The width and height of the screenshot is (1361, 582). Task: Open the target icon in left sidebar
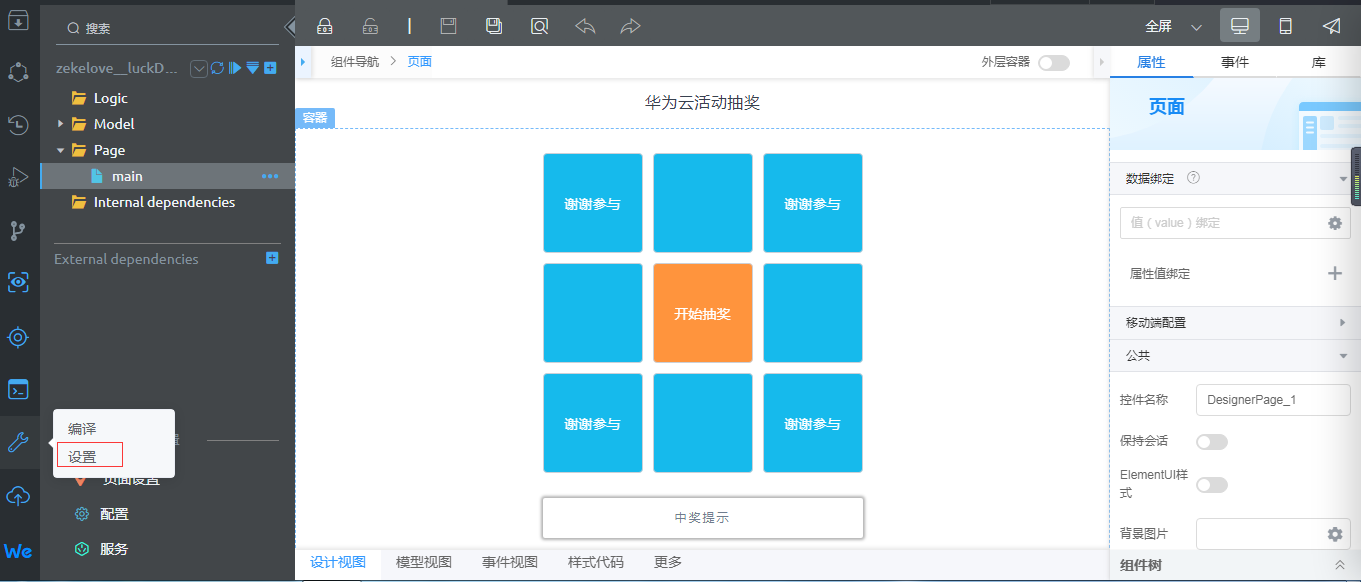18,337
